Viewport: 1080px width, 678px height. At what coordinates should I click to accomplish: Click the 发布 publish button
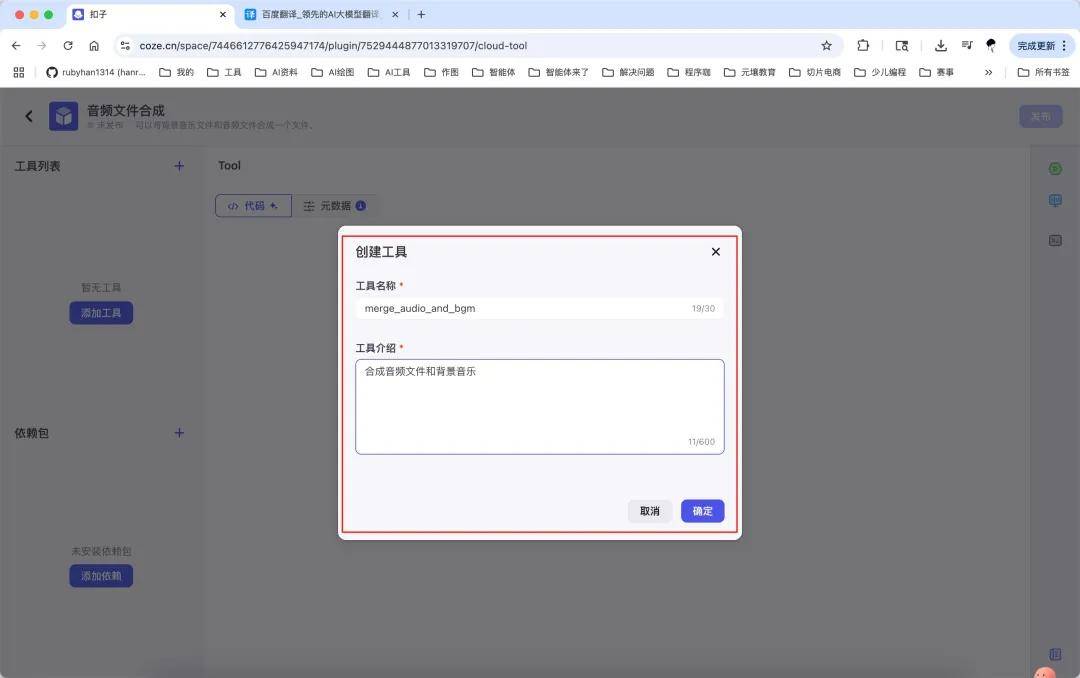tap(1040, 116)
